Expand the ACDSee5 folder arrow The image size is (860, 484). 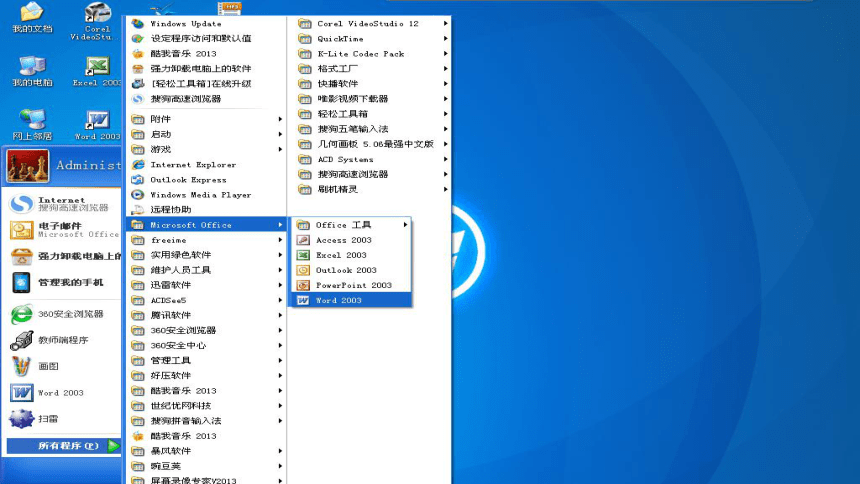[x=280, y=300]
